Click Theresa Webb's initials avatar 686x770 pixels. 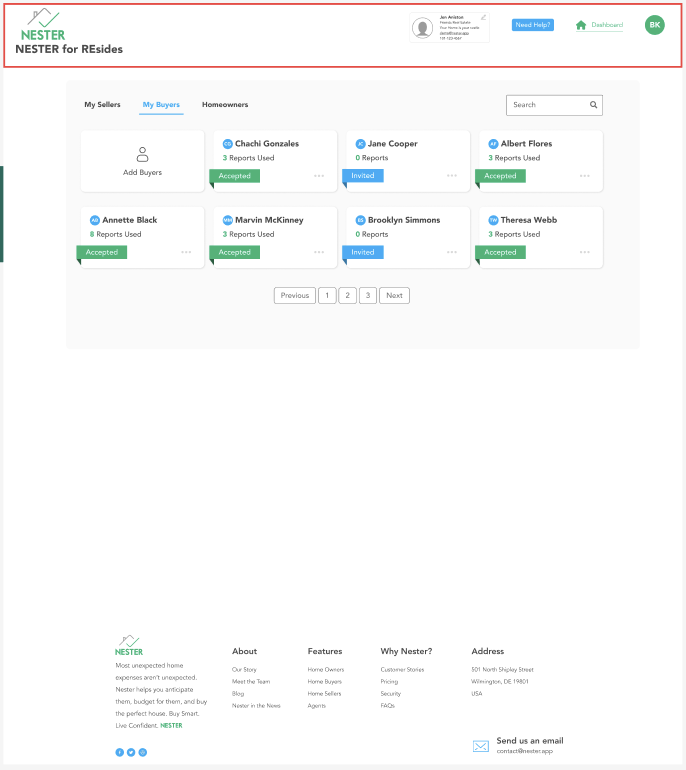[x=493, y=220]
